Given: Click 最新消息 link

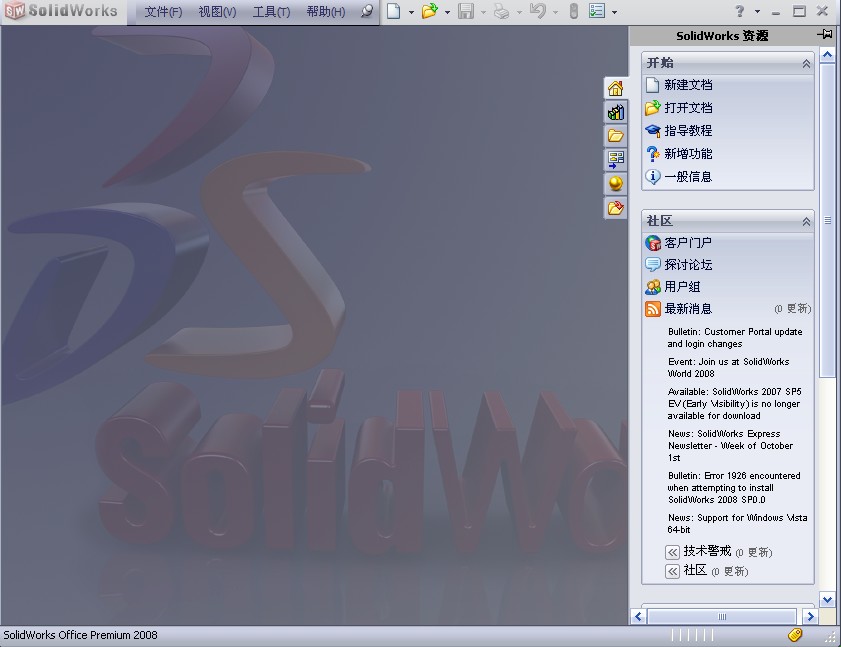Looking at the screenshot, I should pos(688,309).
